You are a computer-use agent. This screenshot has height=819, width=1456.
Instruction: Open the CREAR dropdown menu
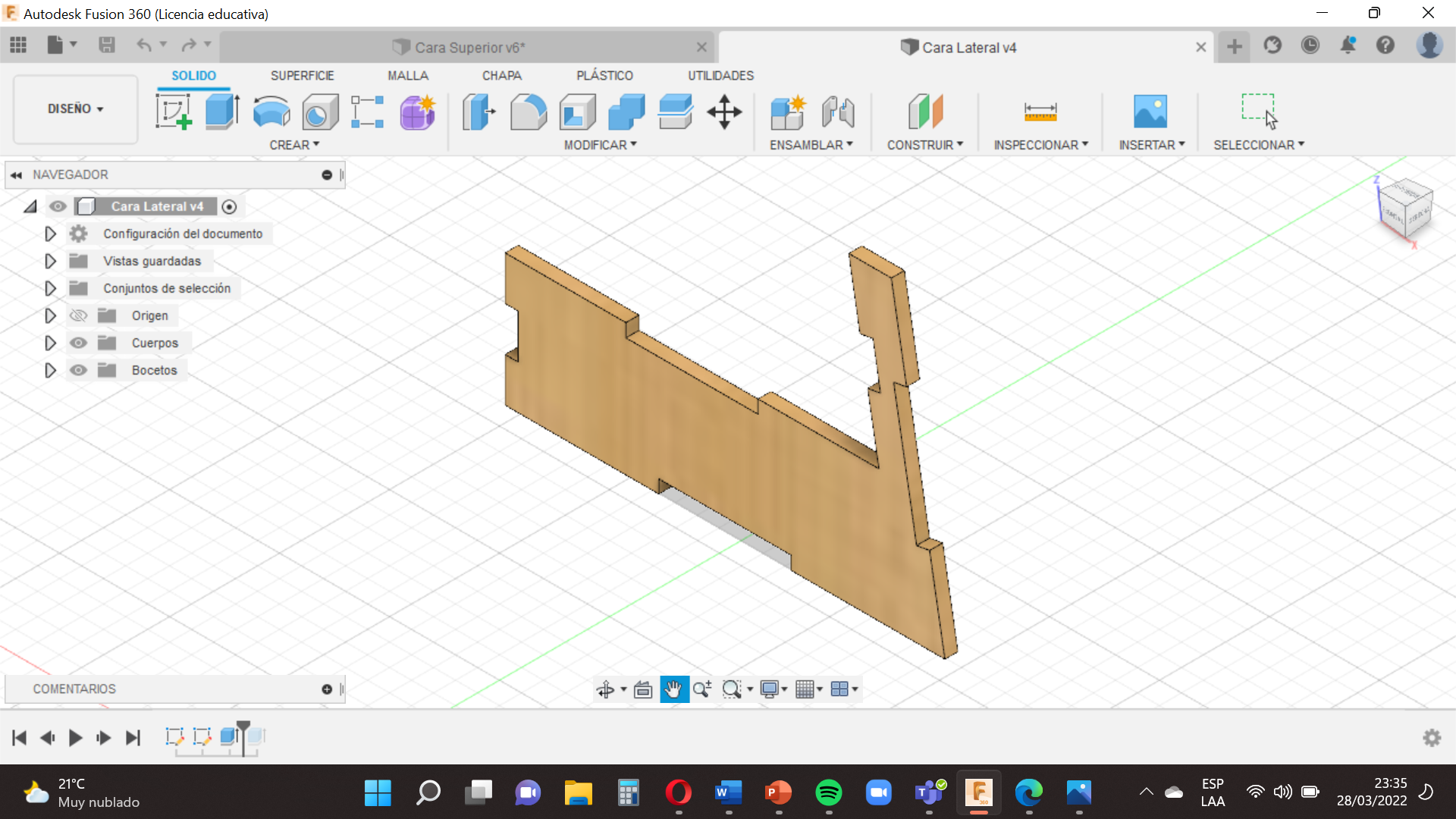(294, 145)
